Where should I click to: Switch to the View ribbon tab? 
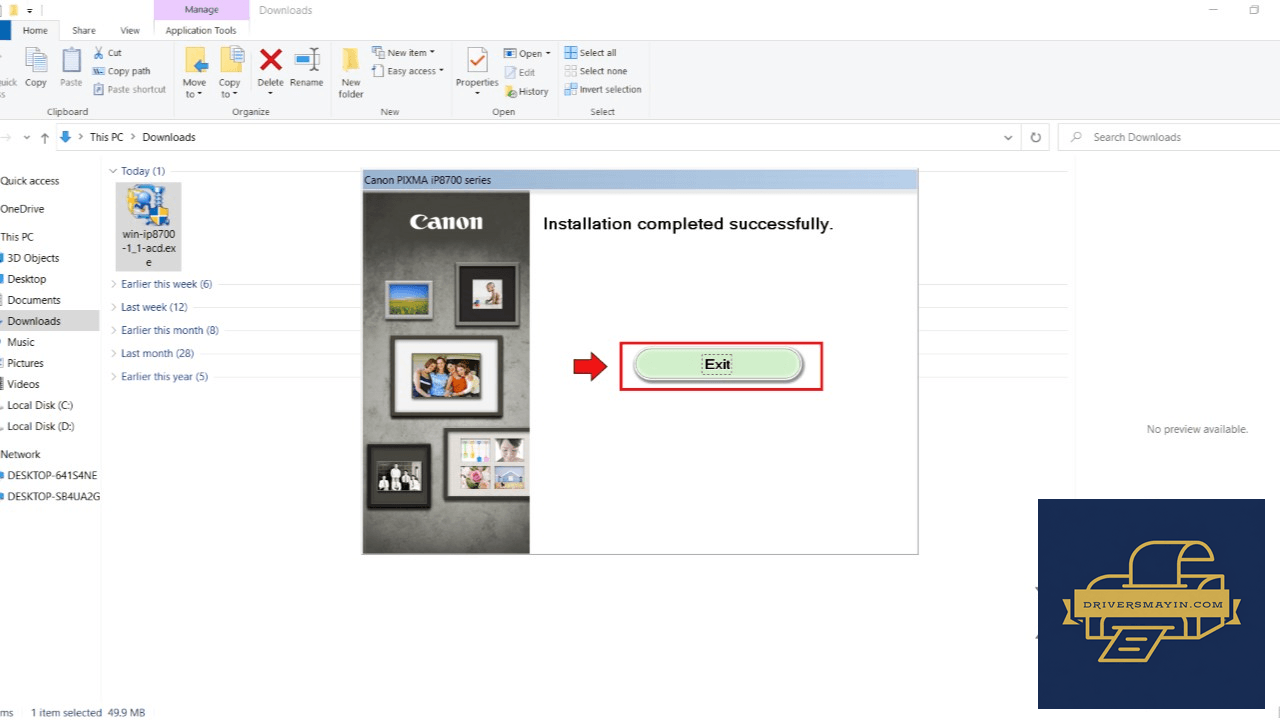point(130,31)
